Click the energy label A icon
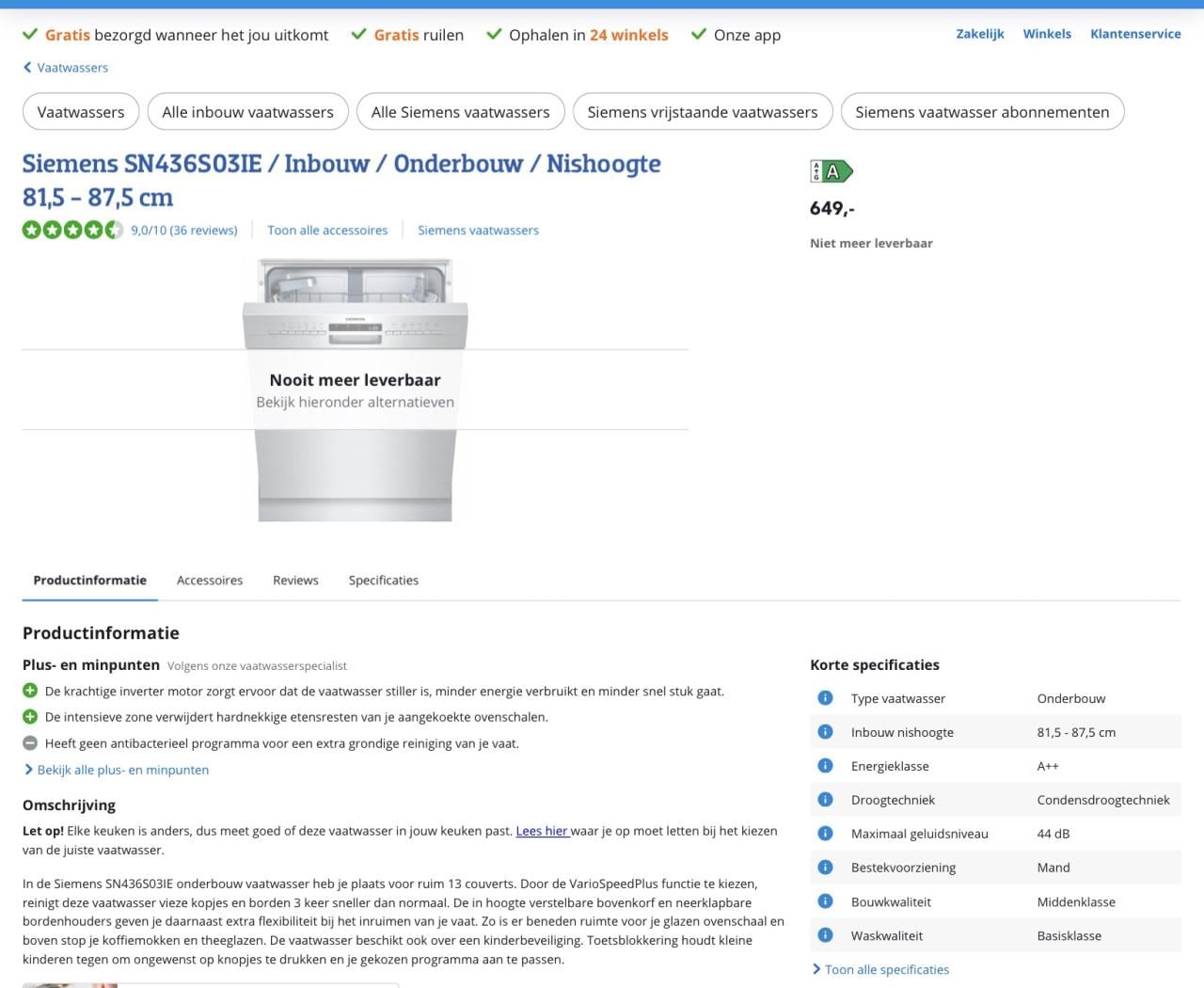The image size is (1204, 988). tap(832, 171)
